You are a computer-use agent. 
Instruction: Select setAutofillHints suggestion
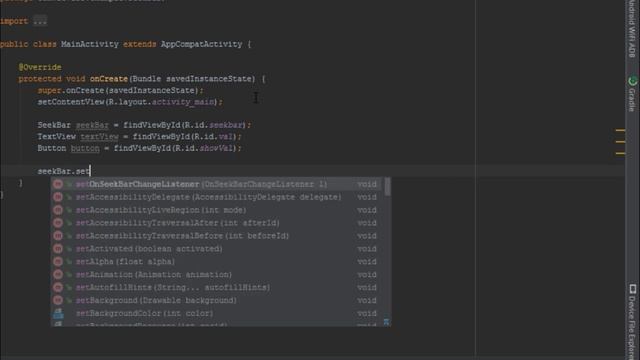pos(216,287)
